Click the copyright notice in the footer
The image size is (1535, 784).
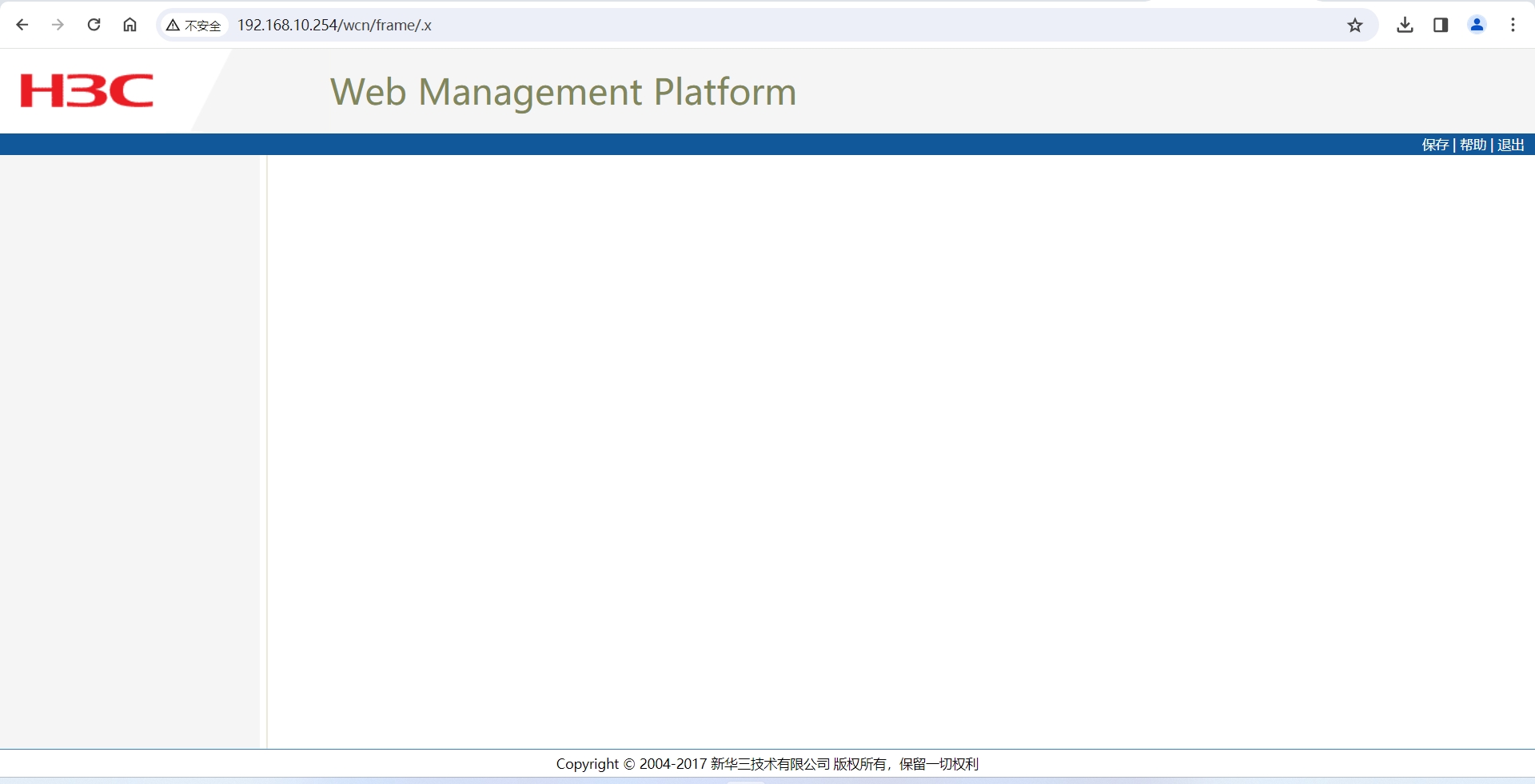[767, 764]
